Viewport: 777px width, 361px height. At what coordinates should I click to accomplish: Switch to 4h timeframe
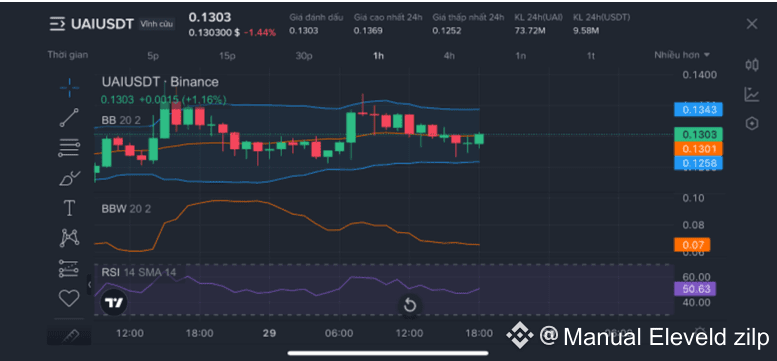click(449, 56)
